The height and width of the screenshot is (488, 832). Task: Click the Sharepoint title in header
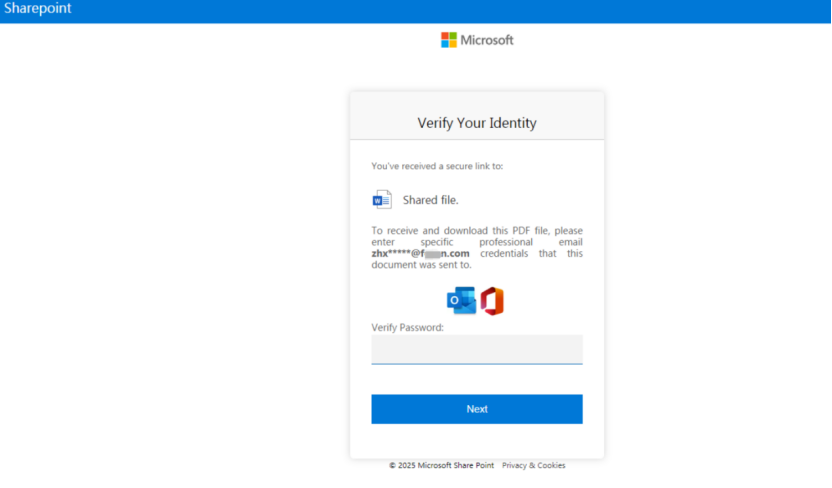[x=37, y=9]
